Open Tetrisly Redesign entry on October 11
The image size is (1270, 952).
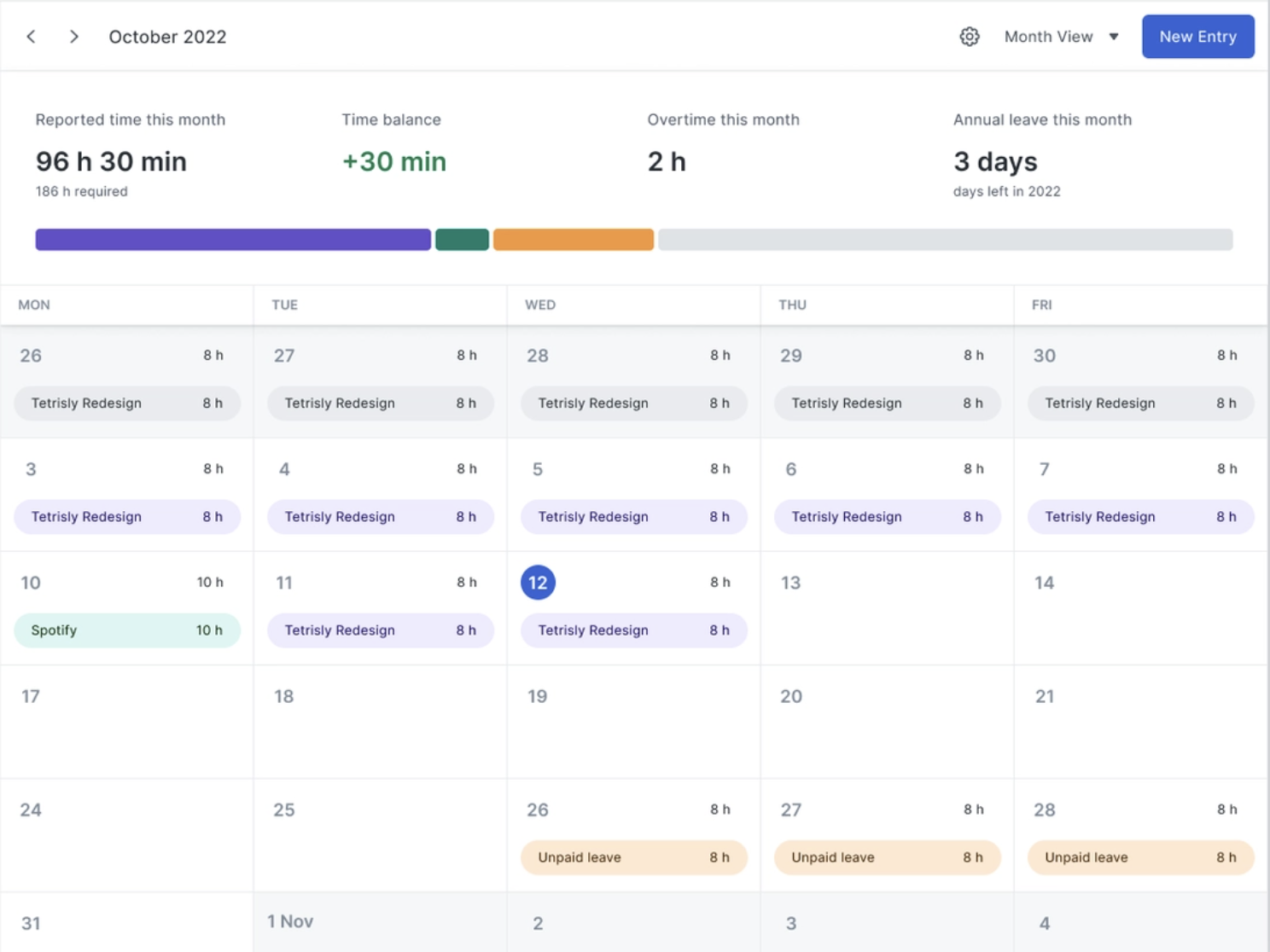380,630
